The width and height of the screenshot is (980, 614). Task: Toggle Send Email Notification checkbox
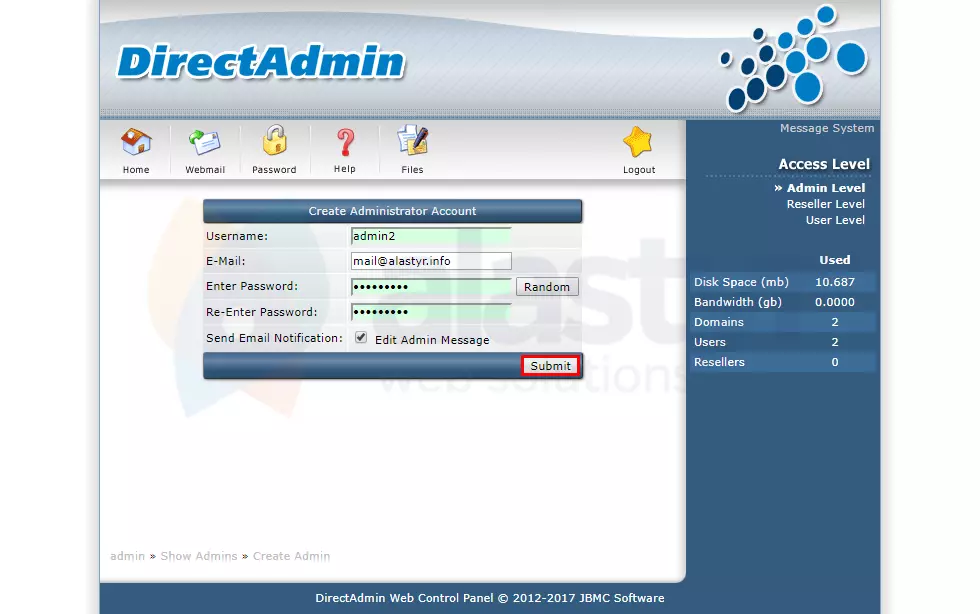pyautogui.click(x=361, y=338)
